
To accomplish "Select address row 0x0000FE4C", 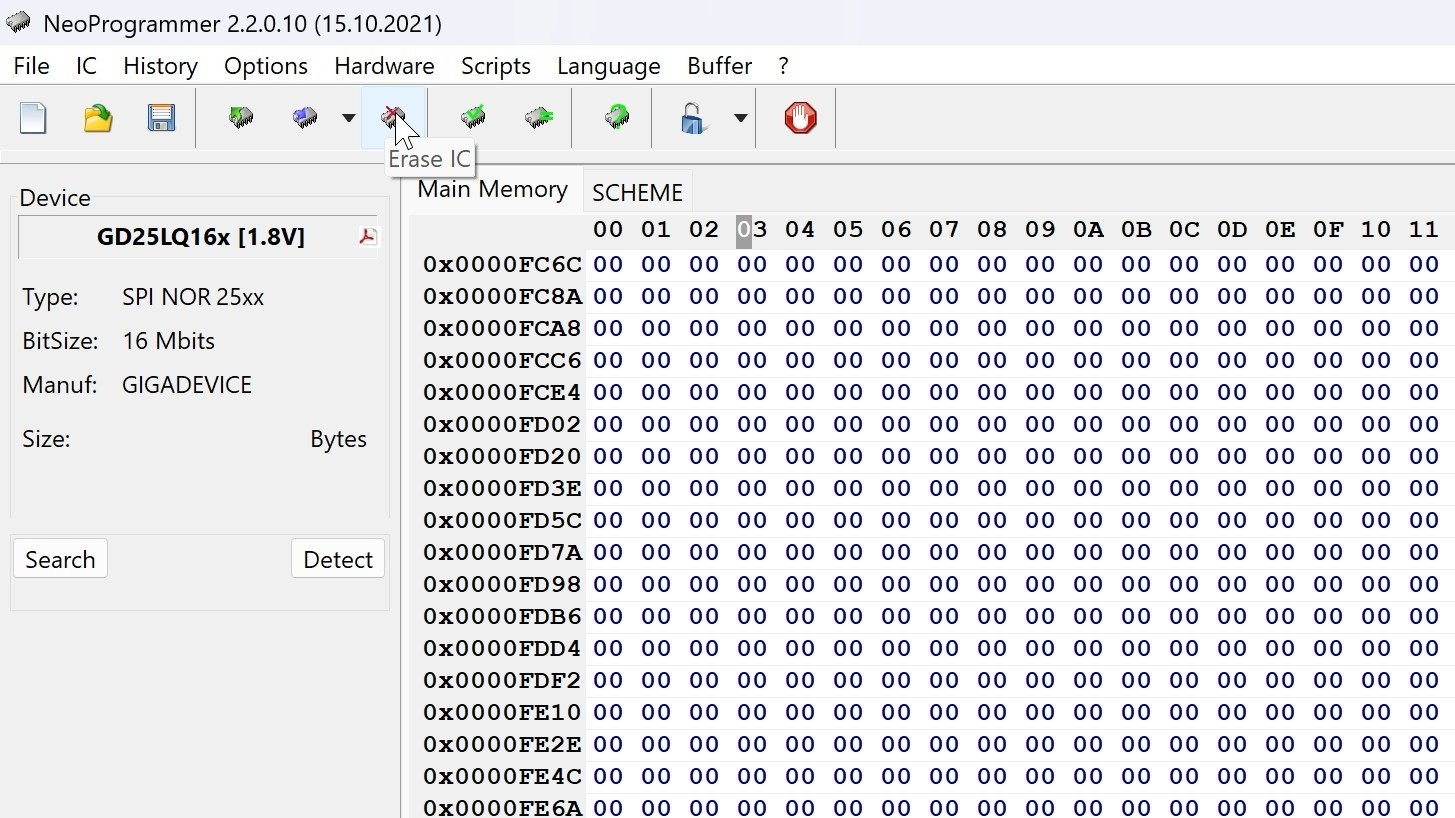I will [x=502, y=777].
